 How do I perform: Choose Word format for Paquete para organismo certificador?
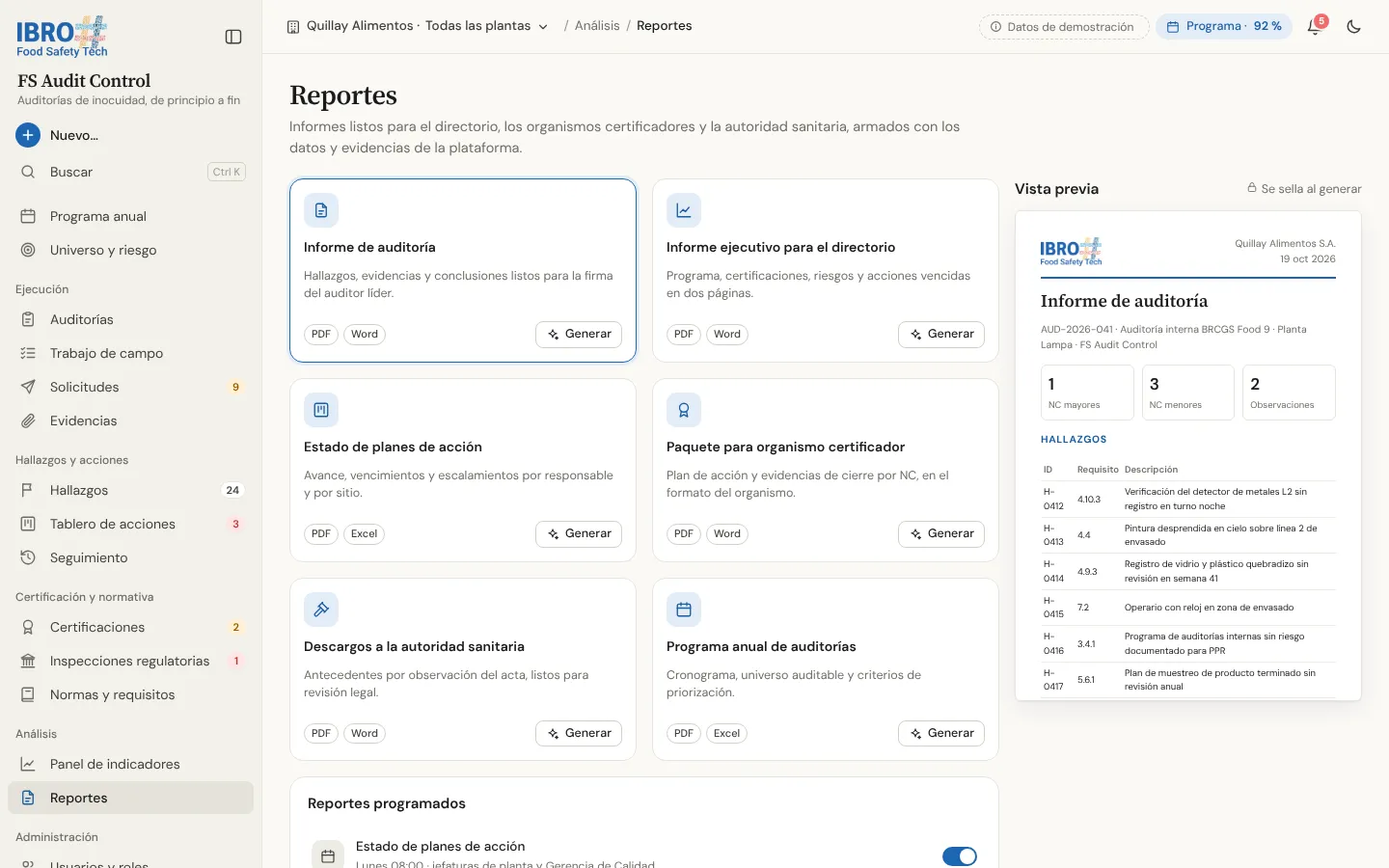727,534
